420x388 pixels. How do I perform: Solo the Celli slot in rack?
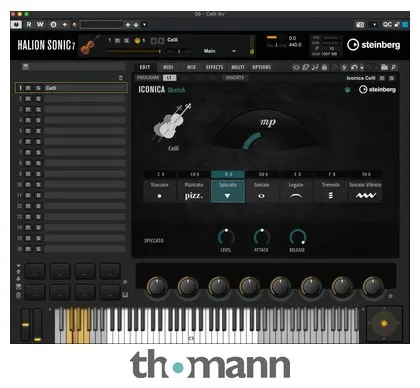[38, 88]
